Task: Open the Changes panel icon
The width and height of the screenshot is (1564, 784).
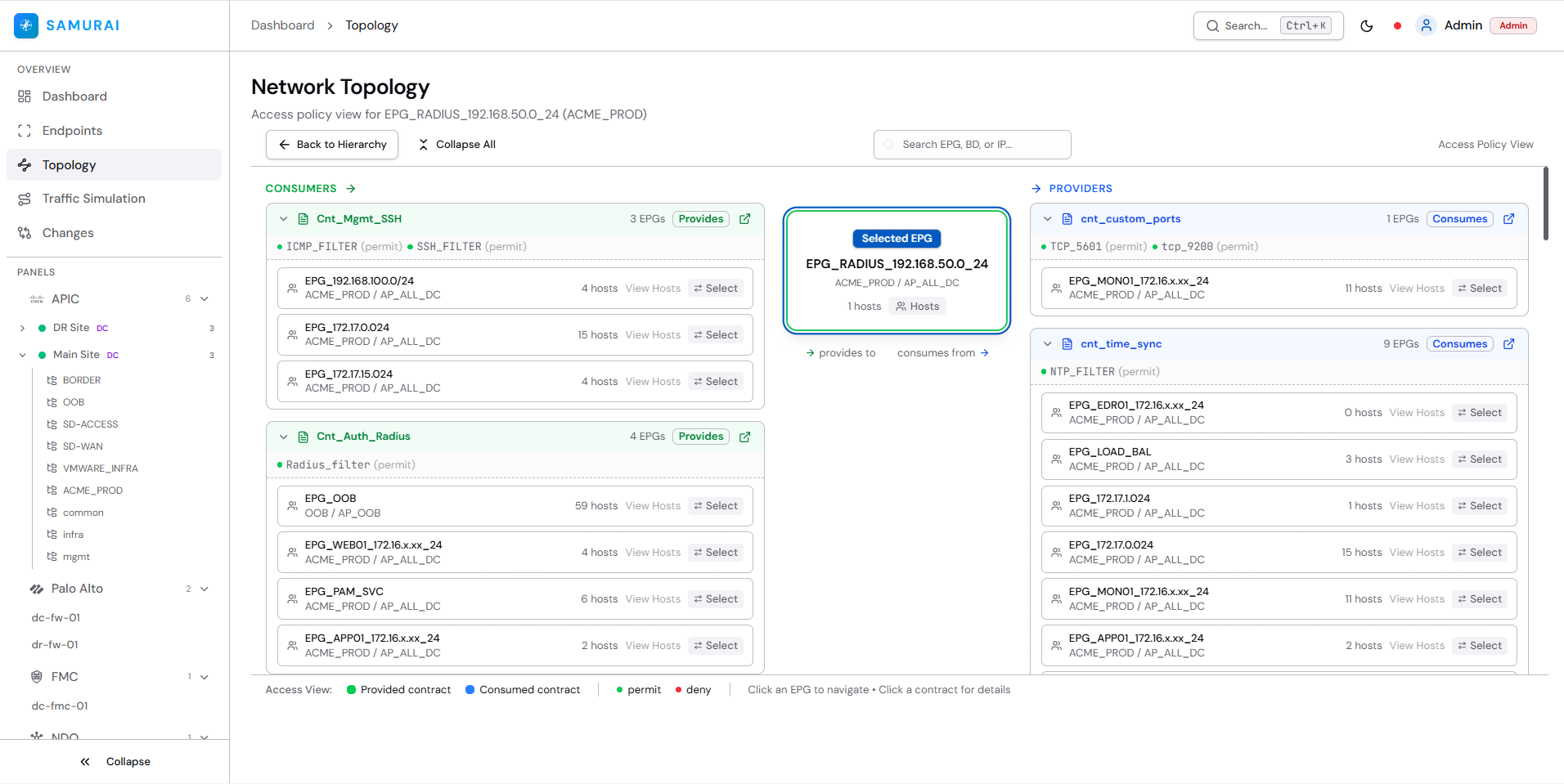Action: click(x=25, y=232)
